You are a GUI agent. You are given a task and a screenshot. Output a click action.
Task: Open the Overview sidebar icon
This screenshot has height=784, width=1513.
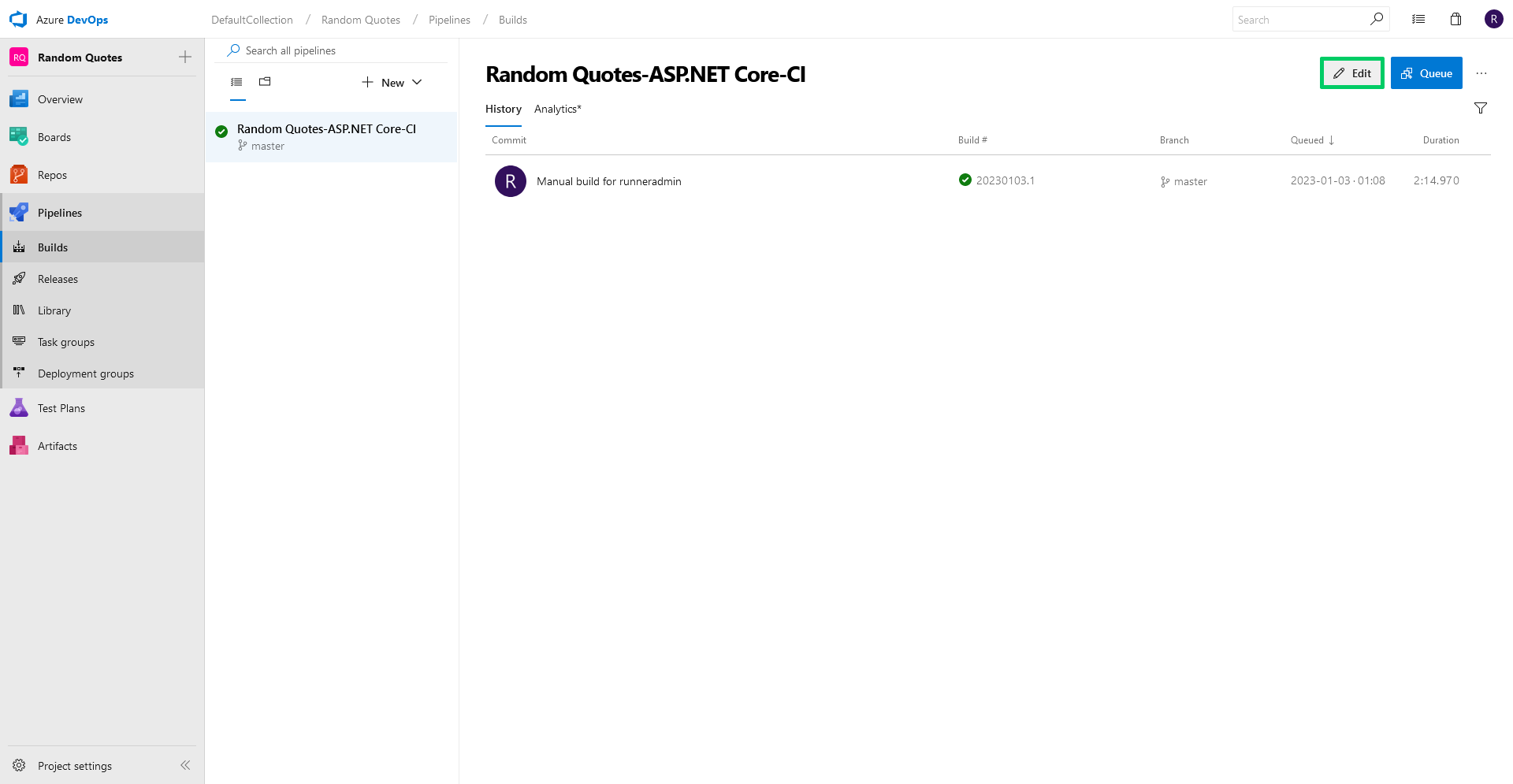[19, 99]
